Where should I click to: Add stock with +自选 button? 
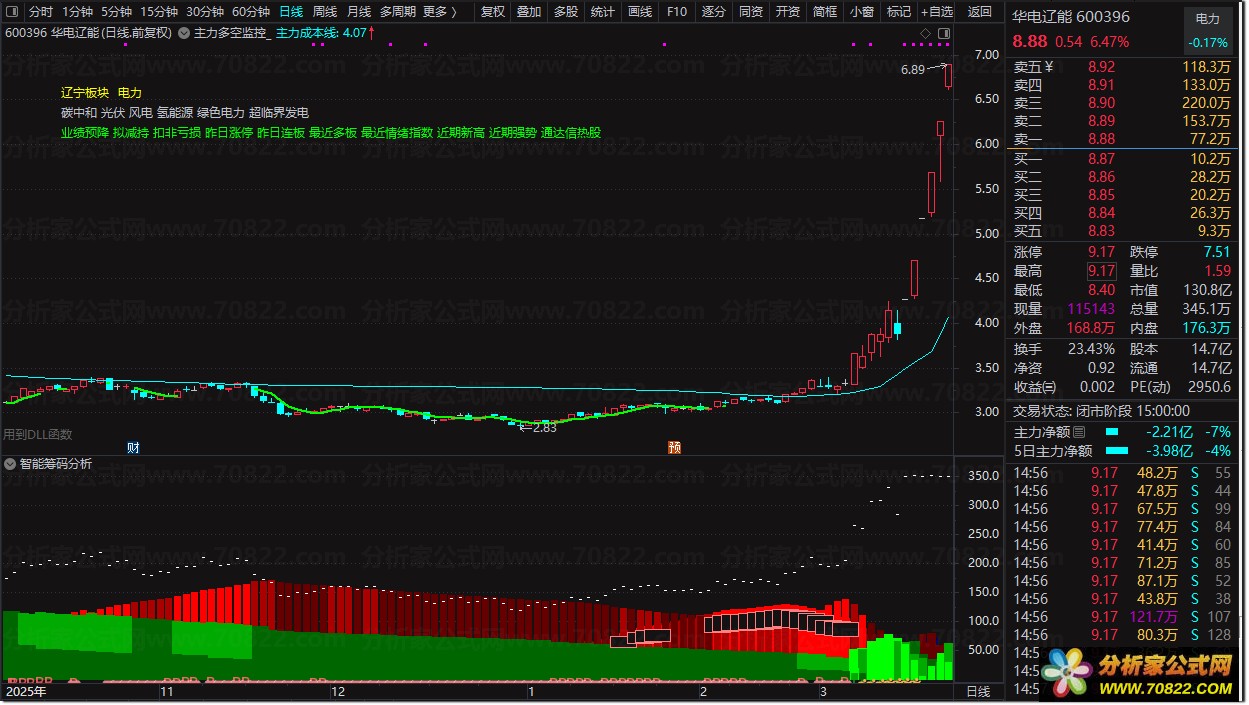pos(937,12)
